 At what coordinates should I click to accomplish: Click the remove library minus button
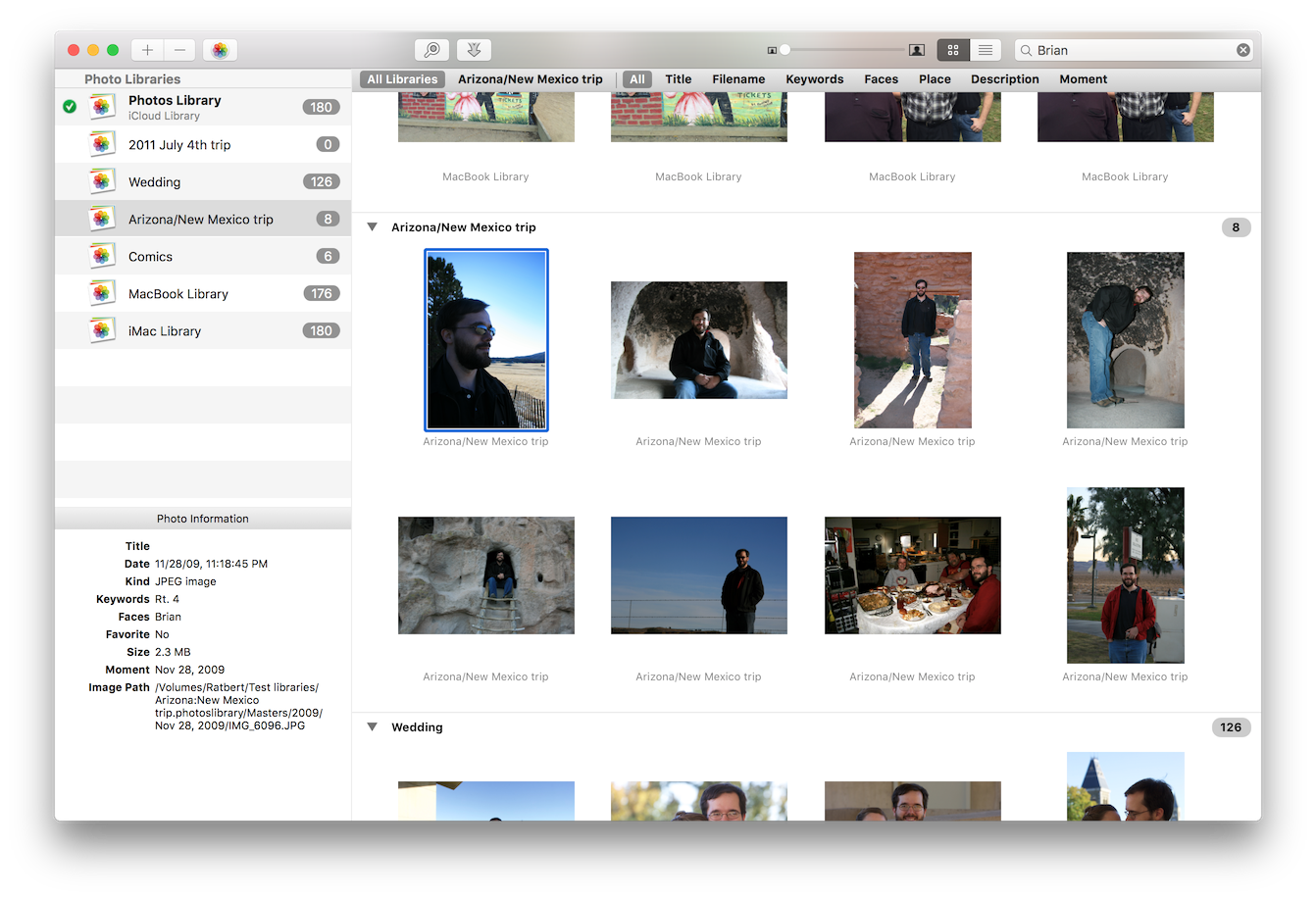[180, 50]
